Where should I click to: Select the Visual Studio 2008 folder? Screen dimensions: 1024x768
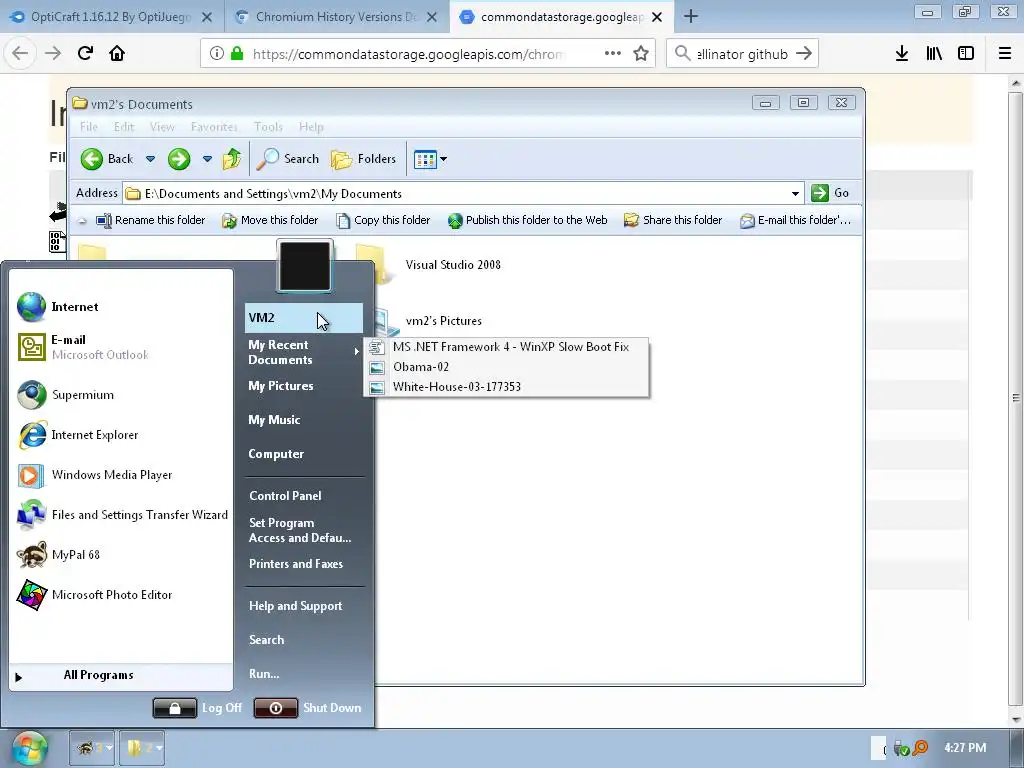click(453, 264)
